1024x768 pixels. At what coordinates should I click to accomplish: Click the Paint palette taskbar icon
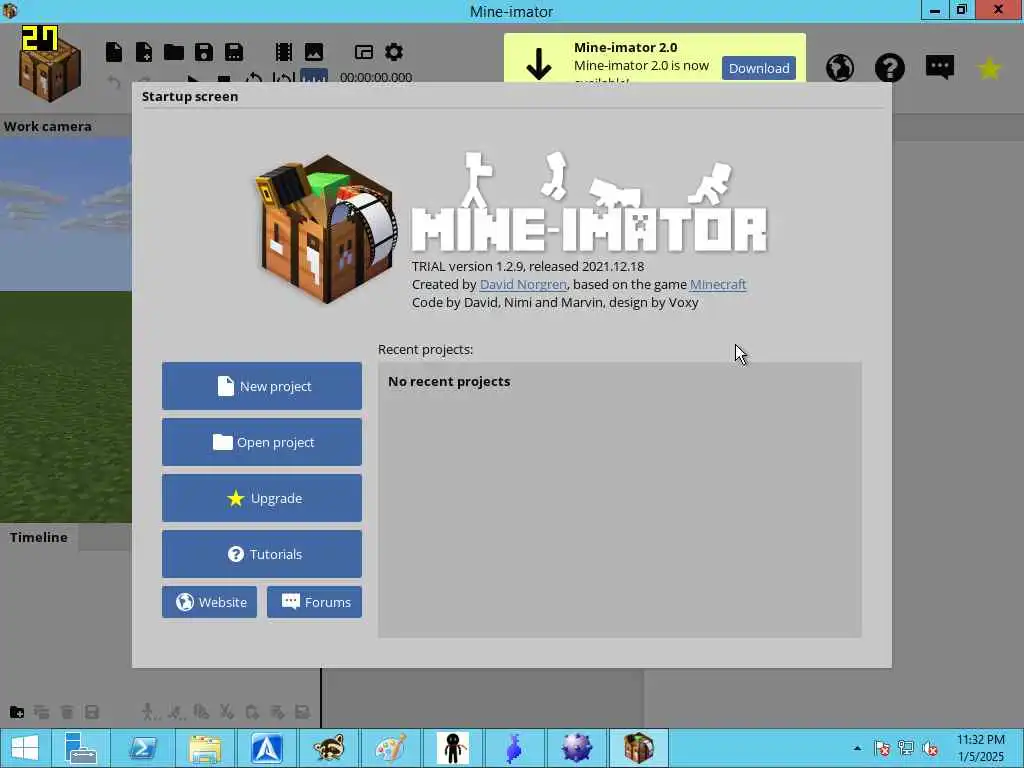391,748
